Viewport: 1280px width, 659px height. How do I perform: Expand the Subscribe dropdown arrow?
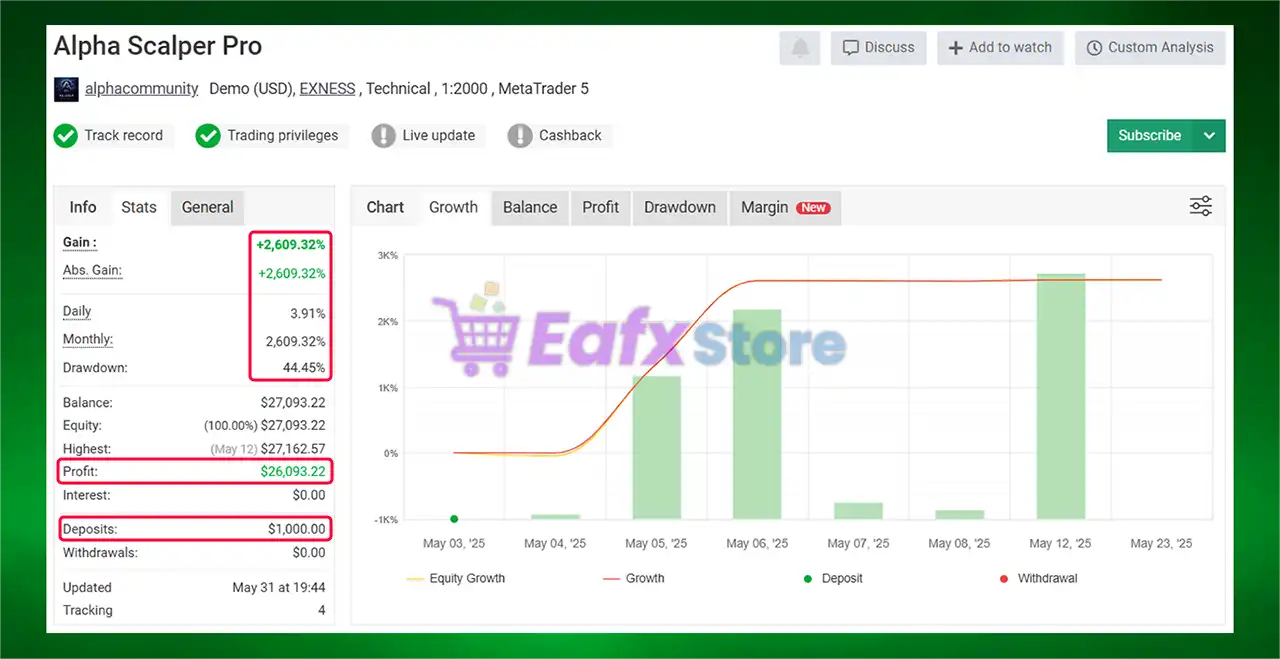click(x=1210, y=136)
